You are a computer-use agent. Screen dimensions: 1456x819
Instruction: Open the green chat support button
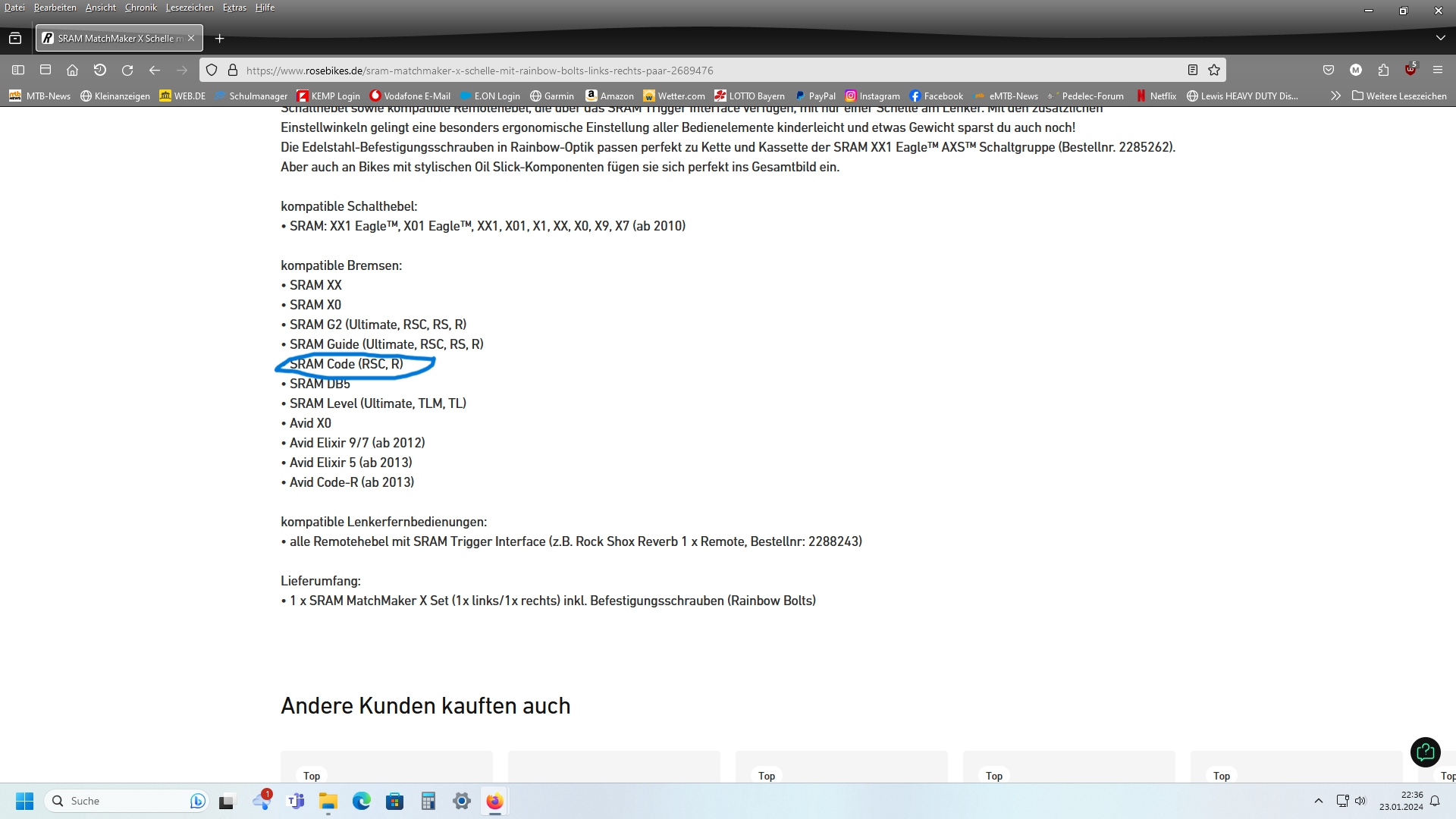point(1426,752)
